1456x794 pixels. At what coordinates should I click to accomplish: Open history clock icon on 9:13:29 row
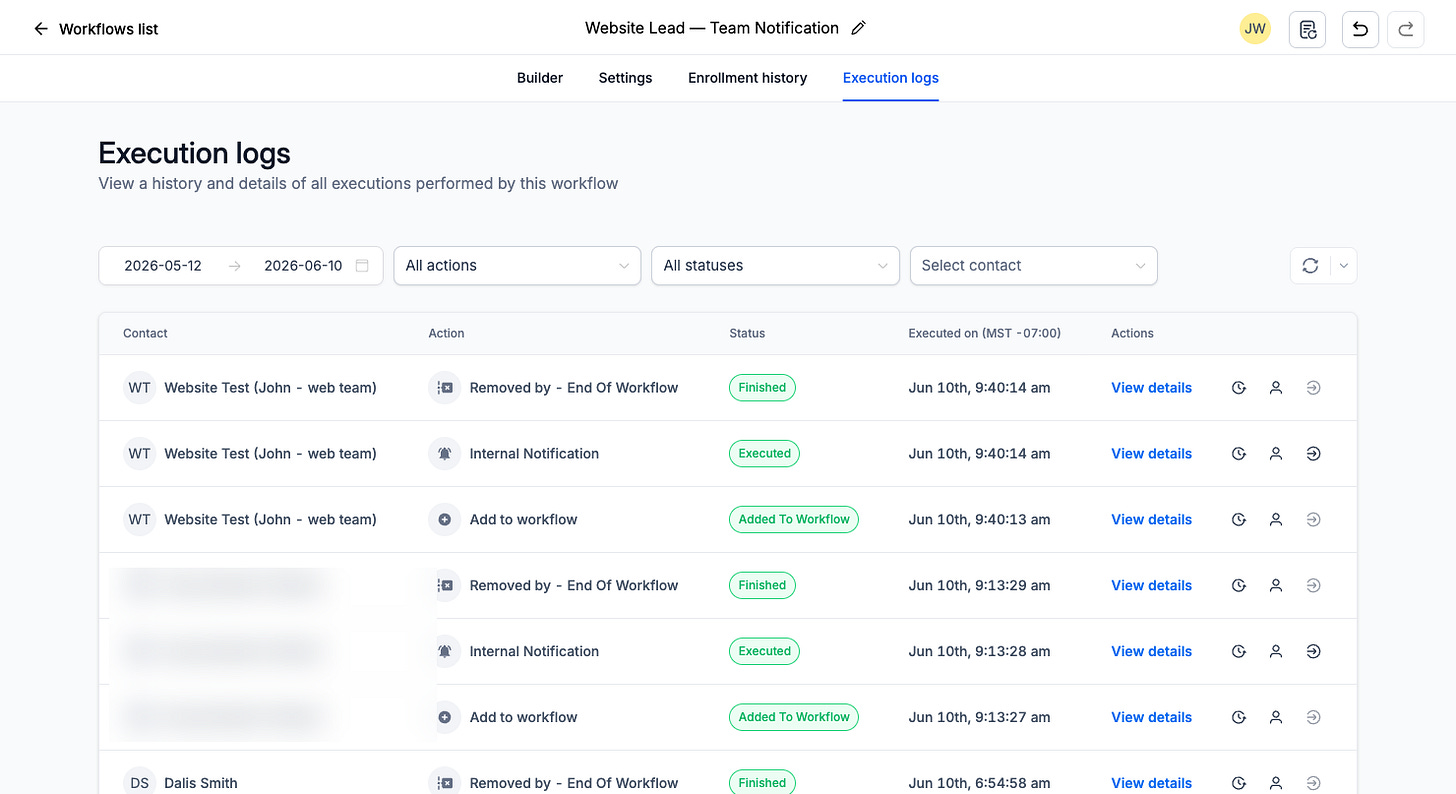click(1239, 586)
